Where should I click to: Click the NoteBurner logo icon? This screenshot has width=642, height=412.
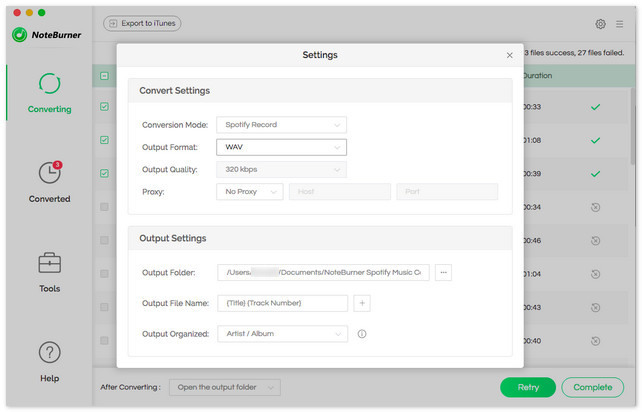[19, 35]
